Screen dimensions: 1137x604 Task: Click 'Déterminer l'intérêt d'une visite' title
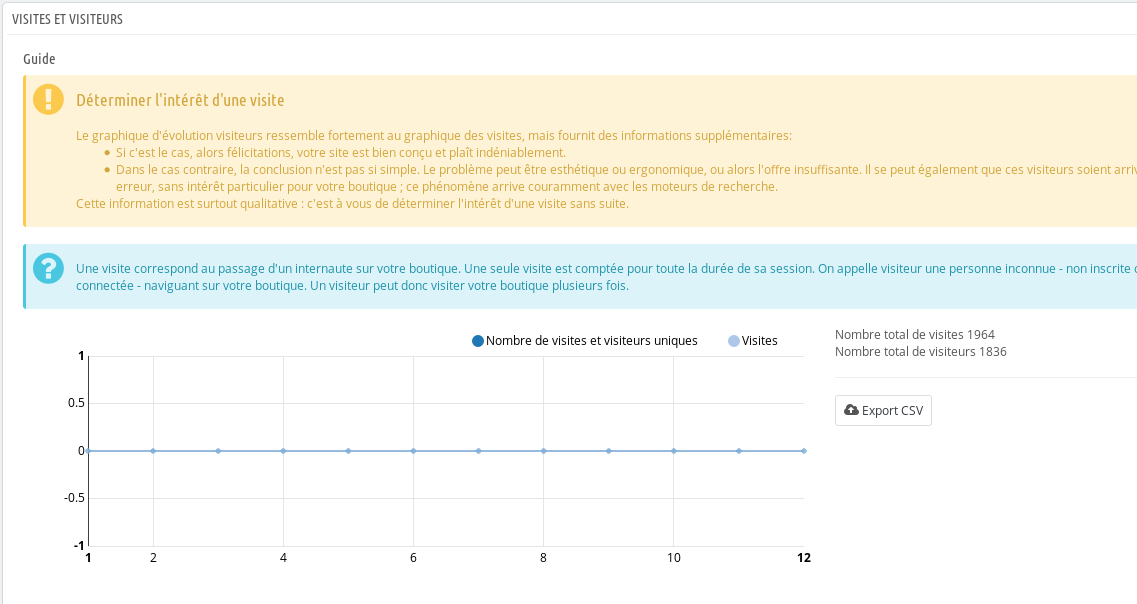(181, 100)
